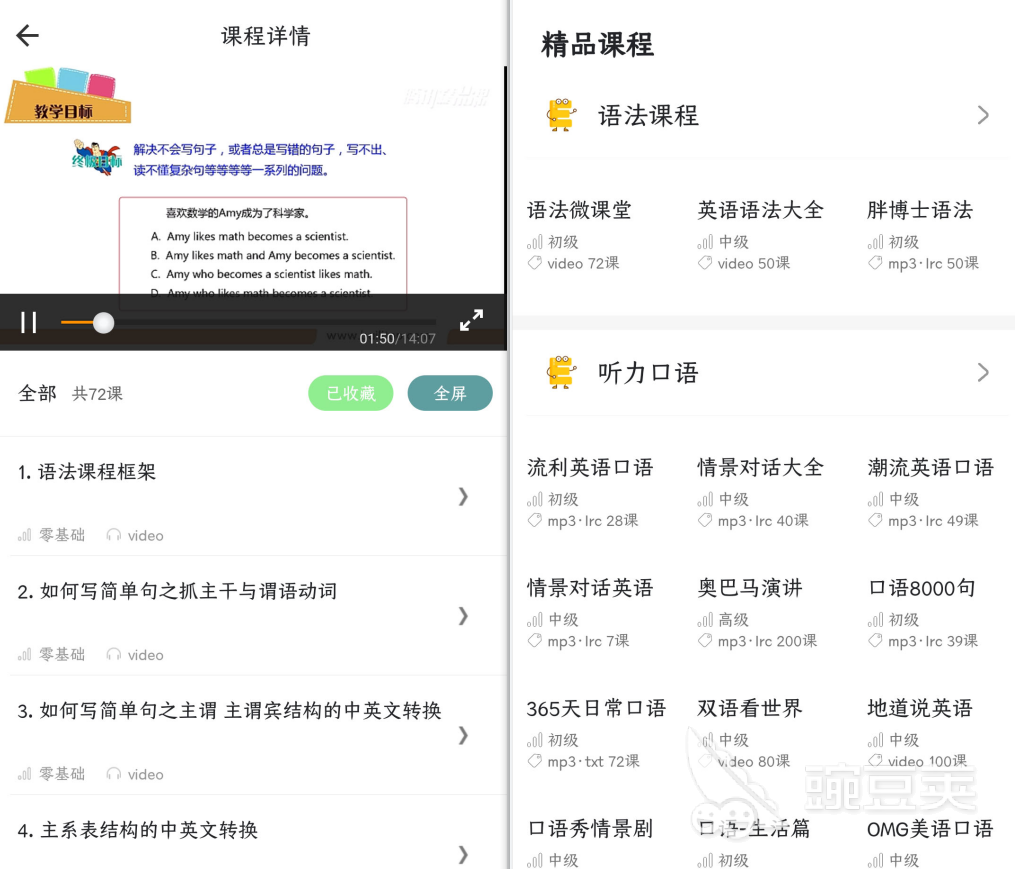Click the headphone icon next to video in lesson 1

[115, 535]
